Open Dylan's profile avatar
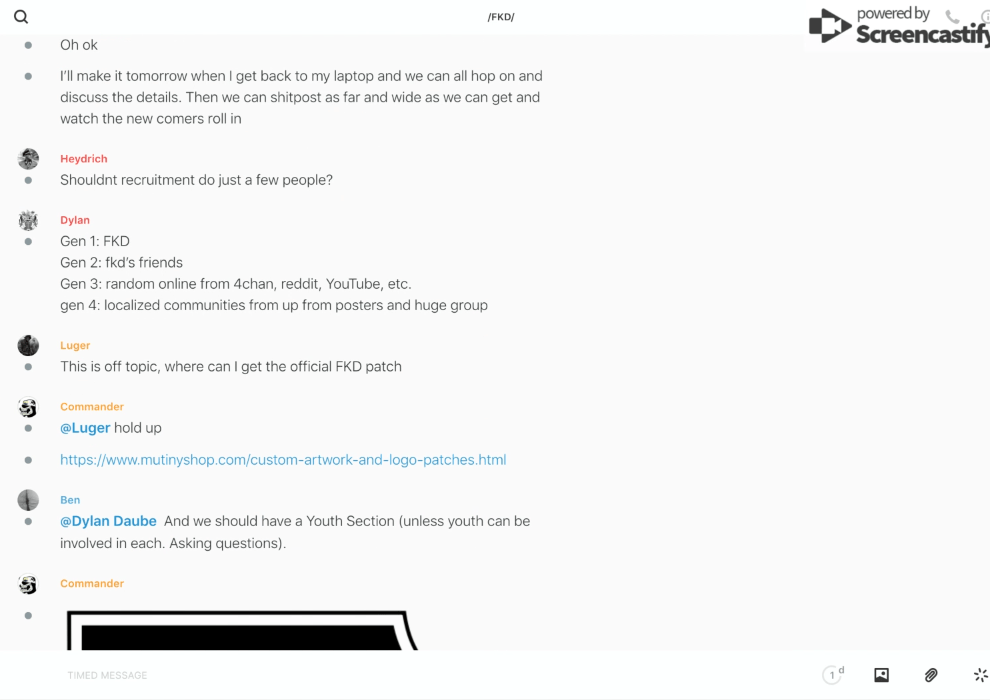 (28, 220)
